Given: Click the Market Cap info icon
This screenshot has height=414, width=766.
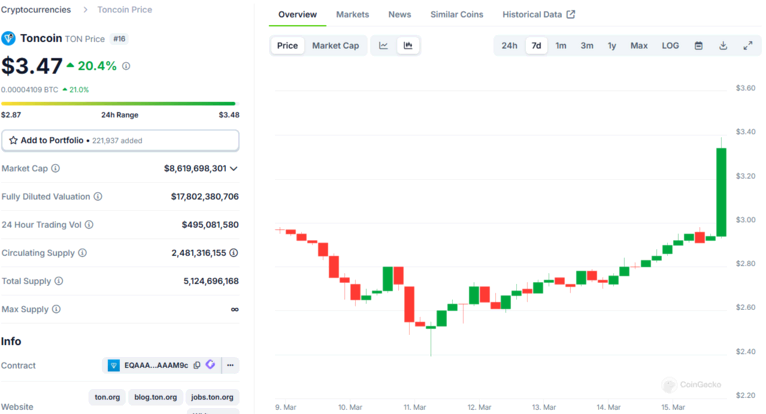Looking at the screenshot, I should point(55,169).
